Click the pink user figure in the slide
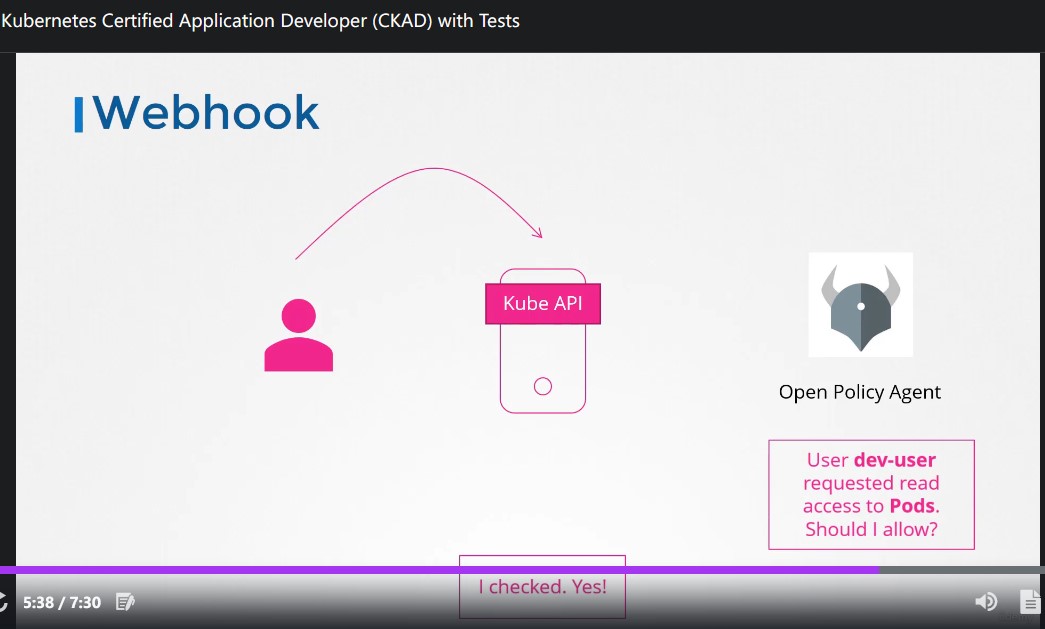The width and height of the screenshot is (1045, 629). coord(299,334)
